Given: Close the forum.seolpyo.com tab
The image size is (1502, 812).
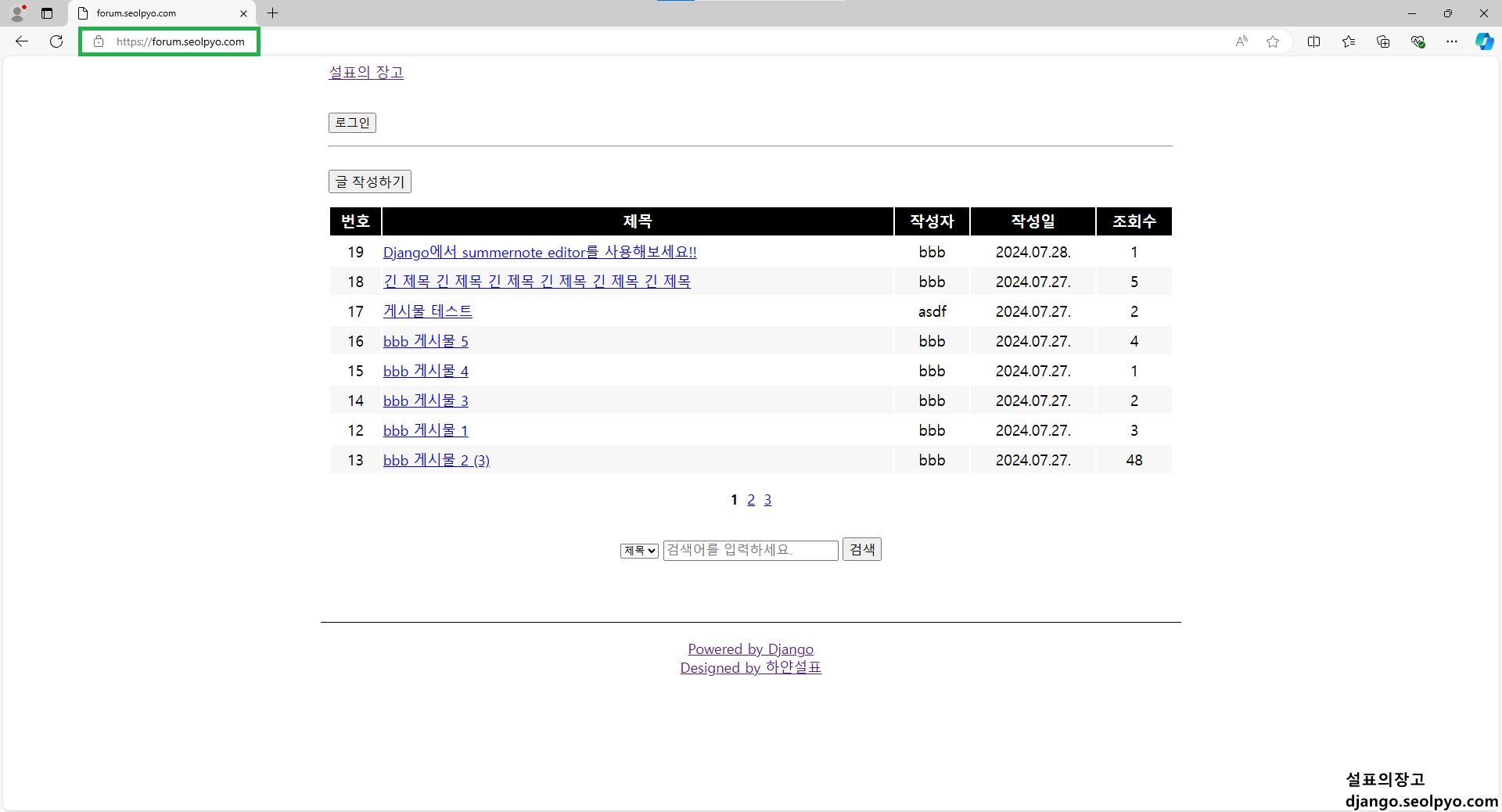Looking at the screenshot, I should tap(243, 13).
